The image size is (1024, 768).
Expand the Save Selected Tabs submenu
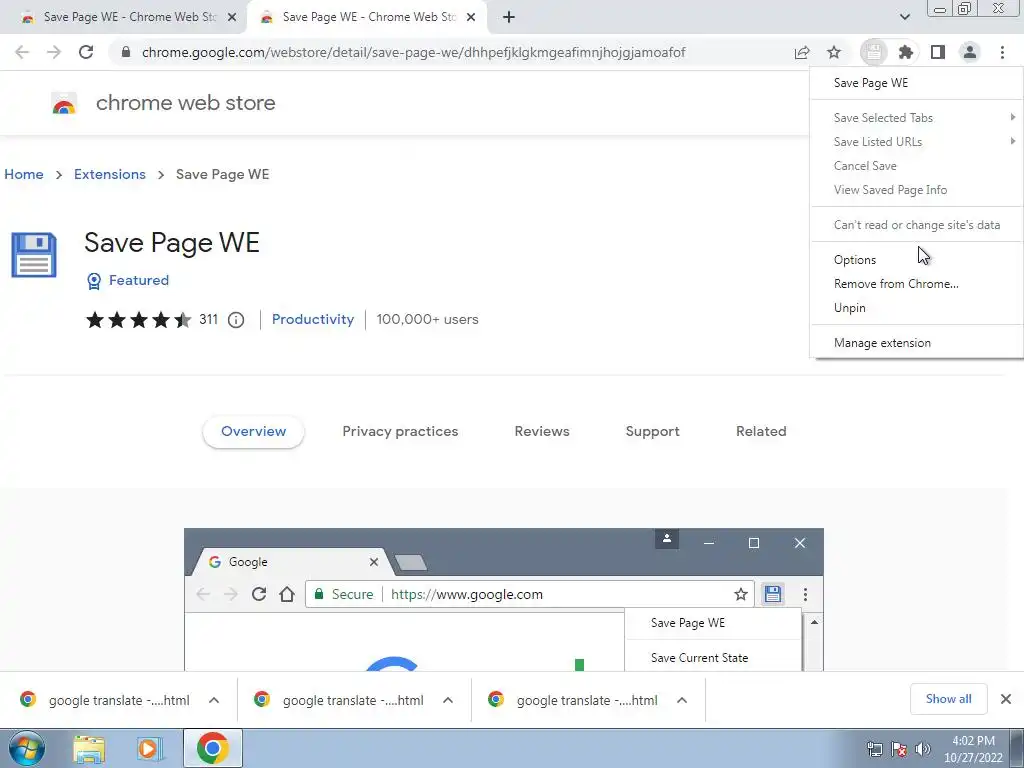click(917, 118)
